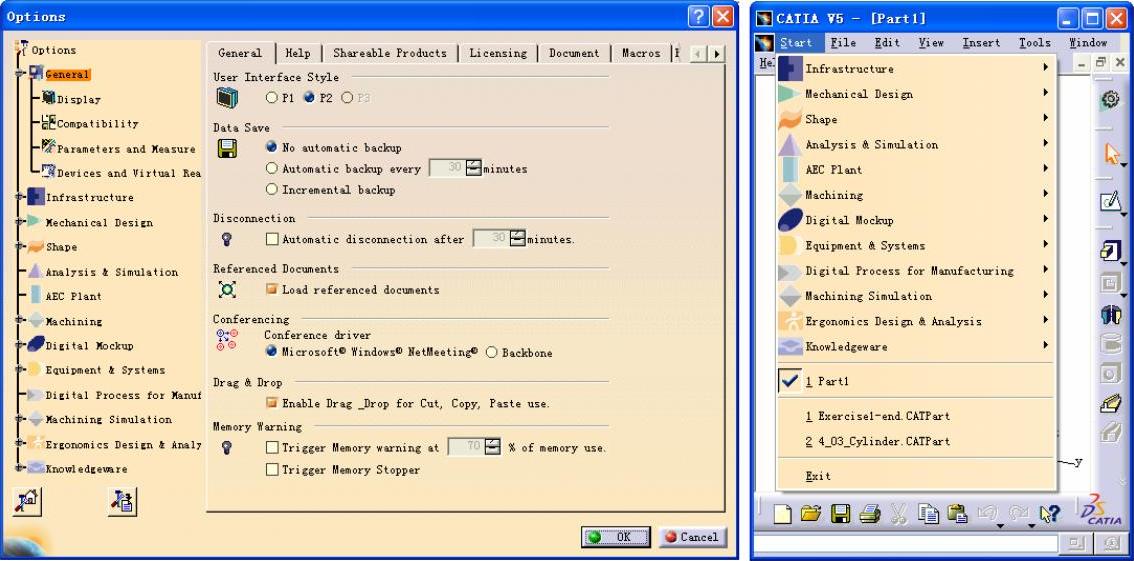This screenshot has height=561, width=1134.
Task: Switch to the Help tab in Options
Action: [298, 53]
